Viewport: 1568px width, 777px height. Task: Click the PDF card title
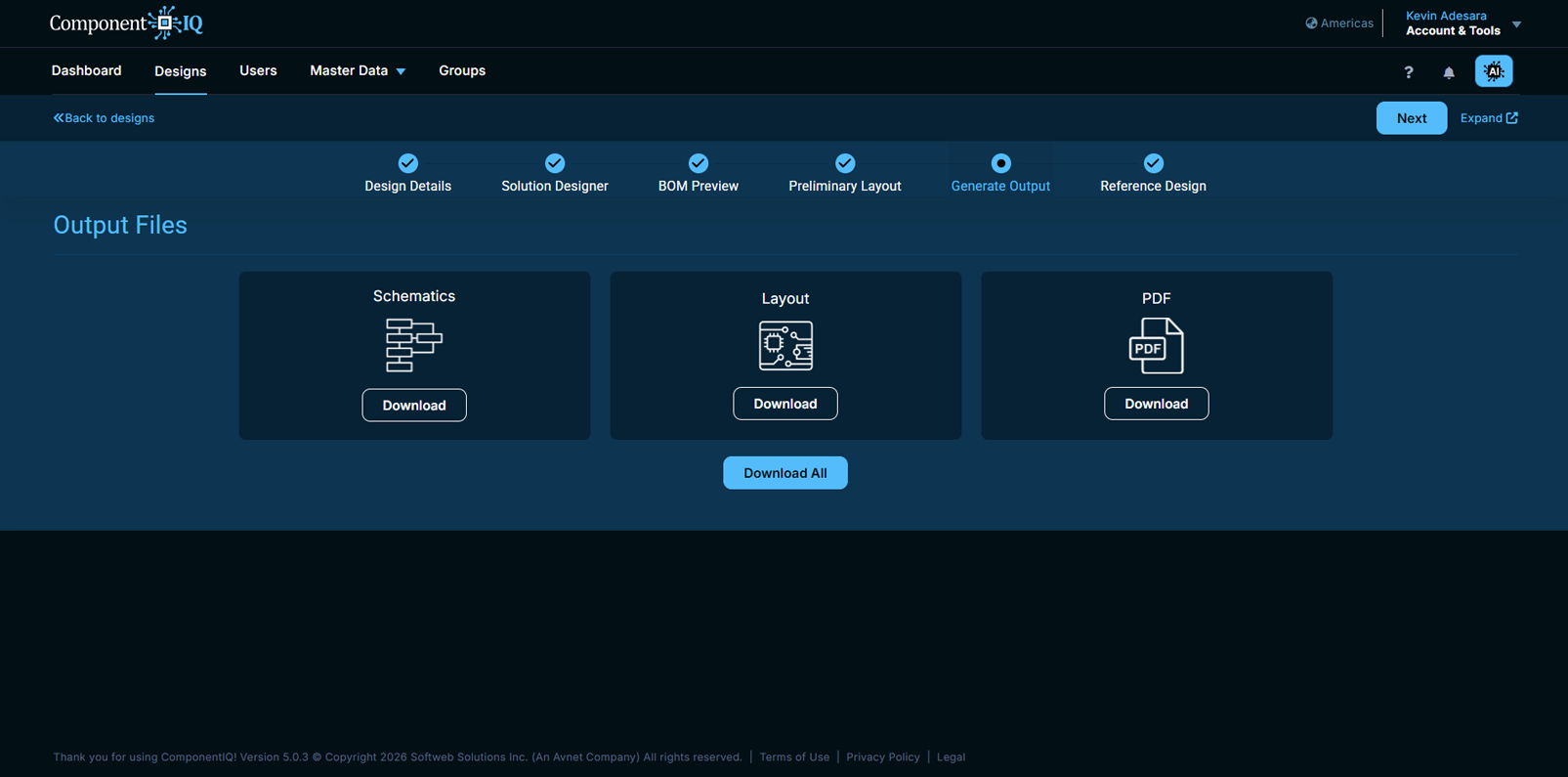1156,298
